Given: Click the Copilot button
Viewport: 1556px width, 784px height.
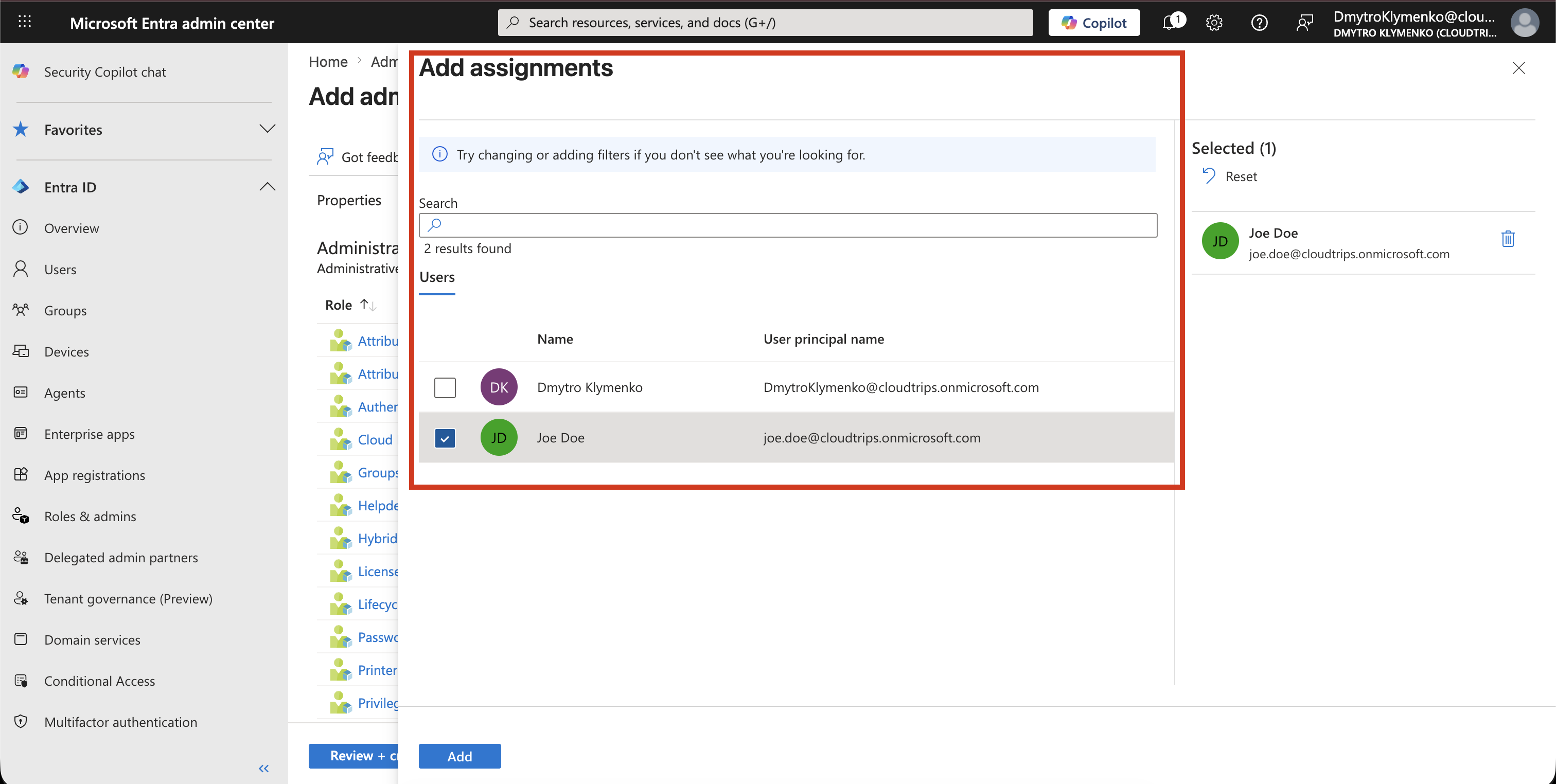Looking at the screenshot, I should [1094, 22].
